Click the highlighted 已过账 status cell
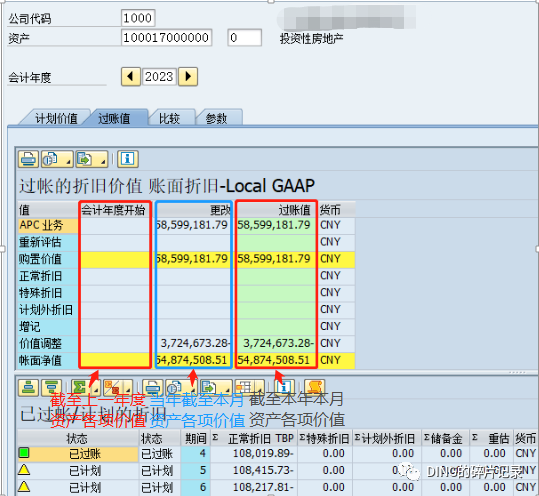 click(x=85, y=454)
